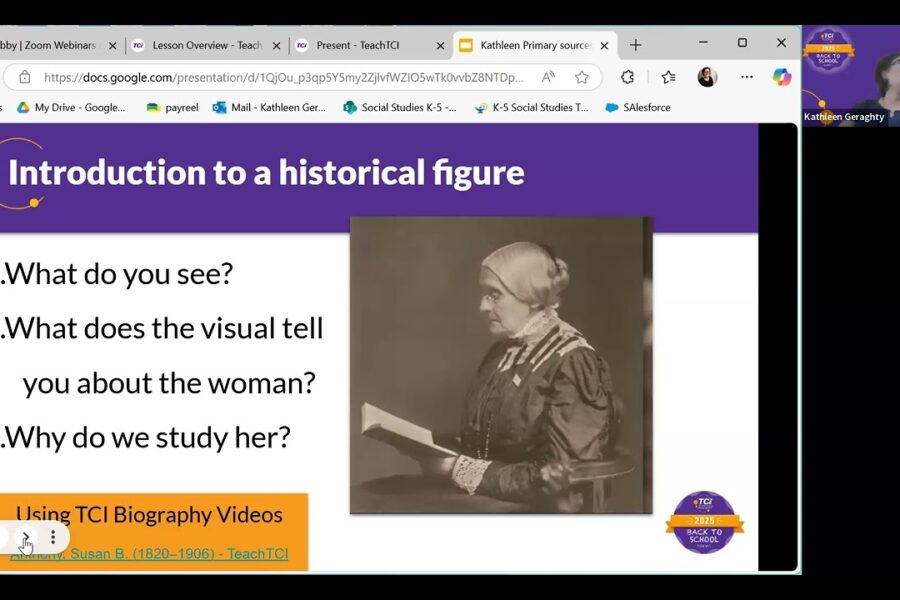Advance to next slide with arrow
The width and height of the screenshot is (900, 600).
pyautogui.click(x=26, y=537)
